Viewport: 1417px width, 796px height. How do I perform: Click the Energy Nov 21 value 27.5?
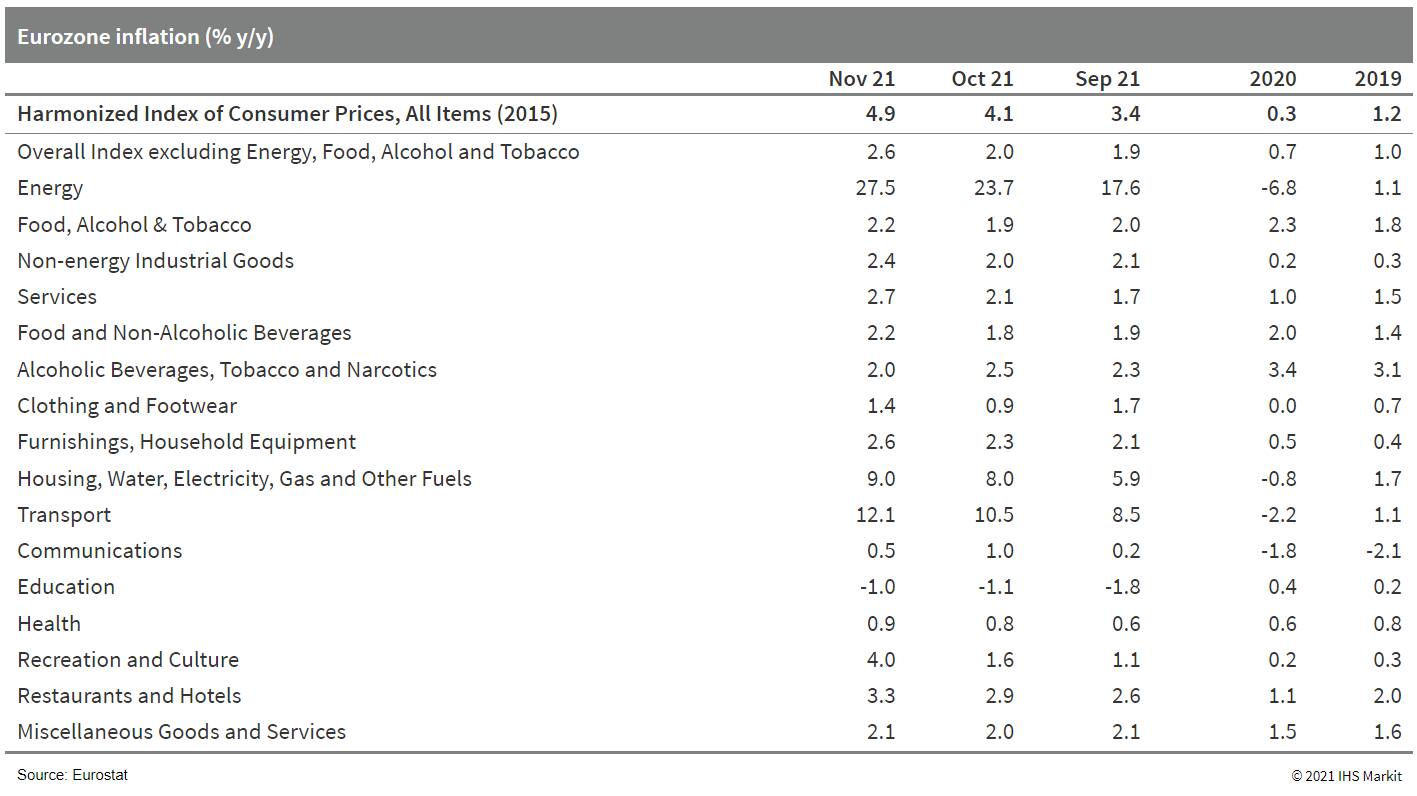click(x=875, y=188)
